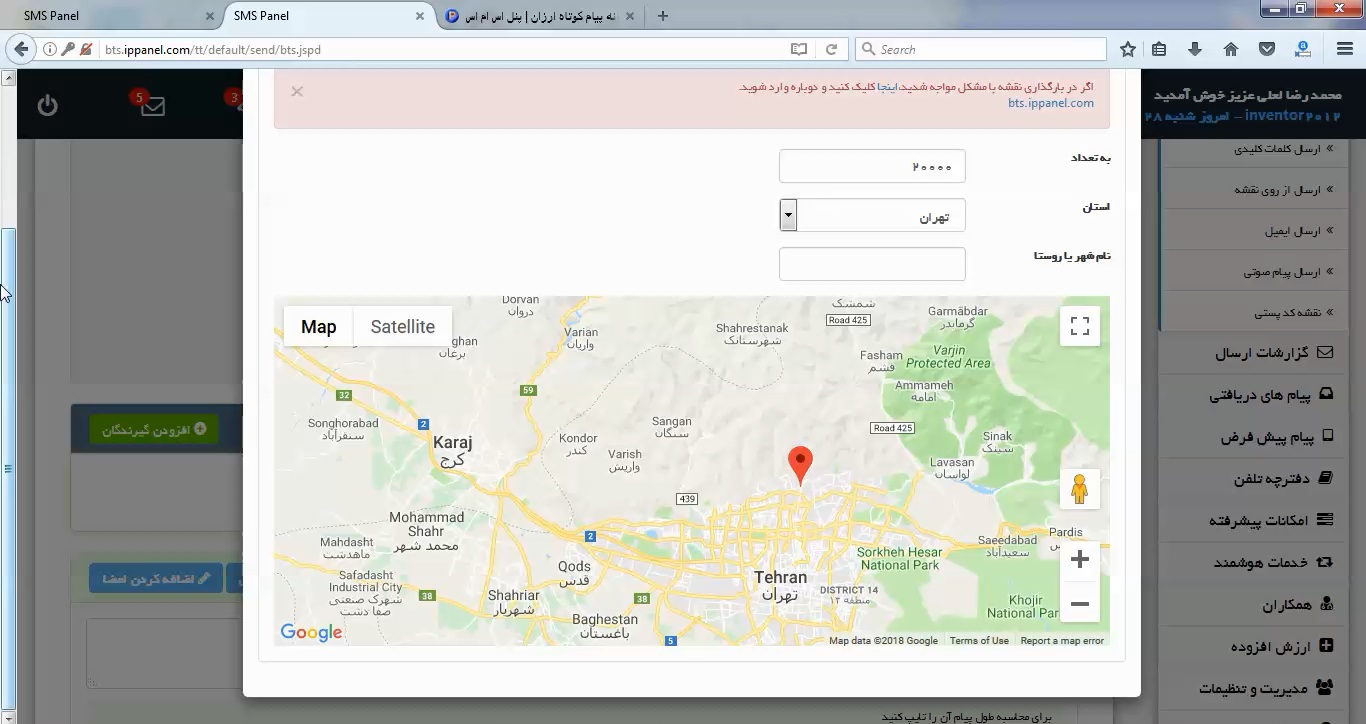Click the URL address bar
This screenshot has width=1366, height=724.
[x=440, y=49]
